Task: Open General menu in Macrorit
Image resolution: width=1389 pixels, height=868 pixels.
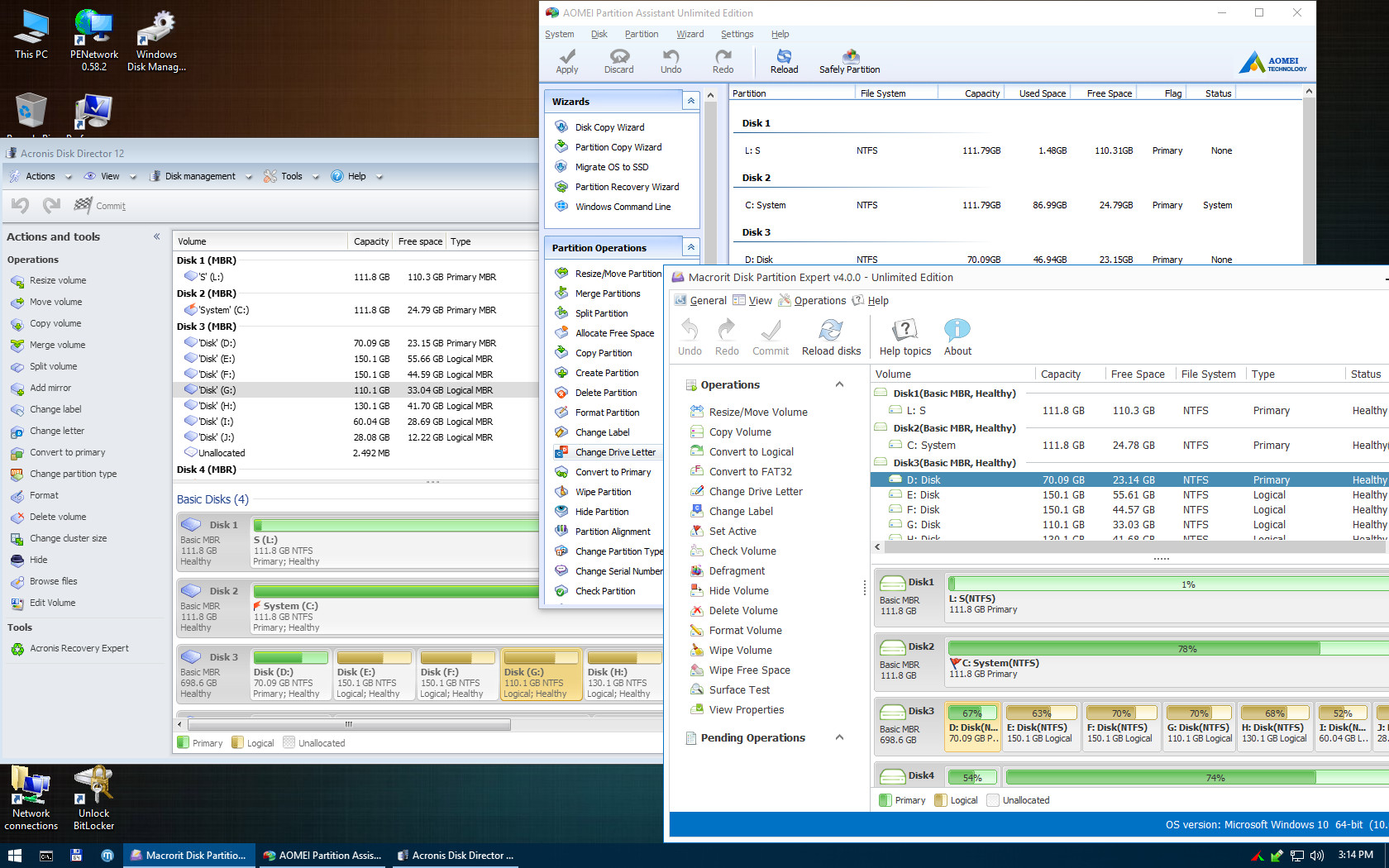Action: [x=700, y=301]
